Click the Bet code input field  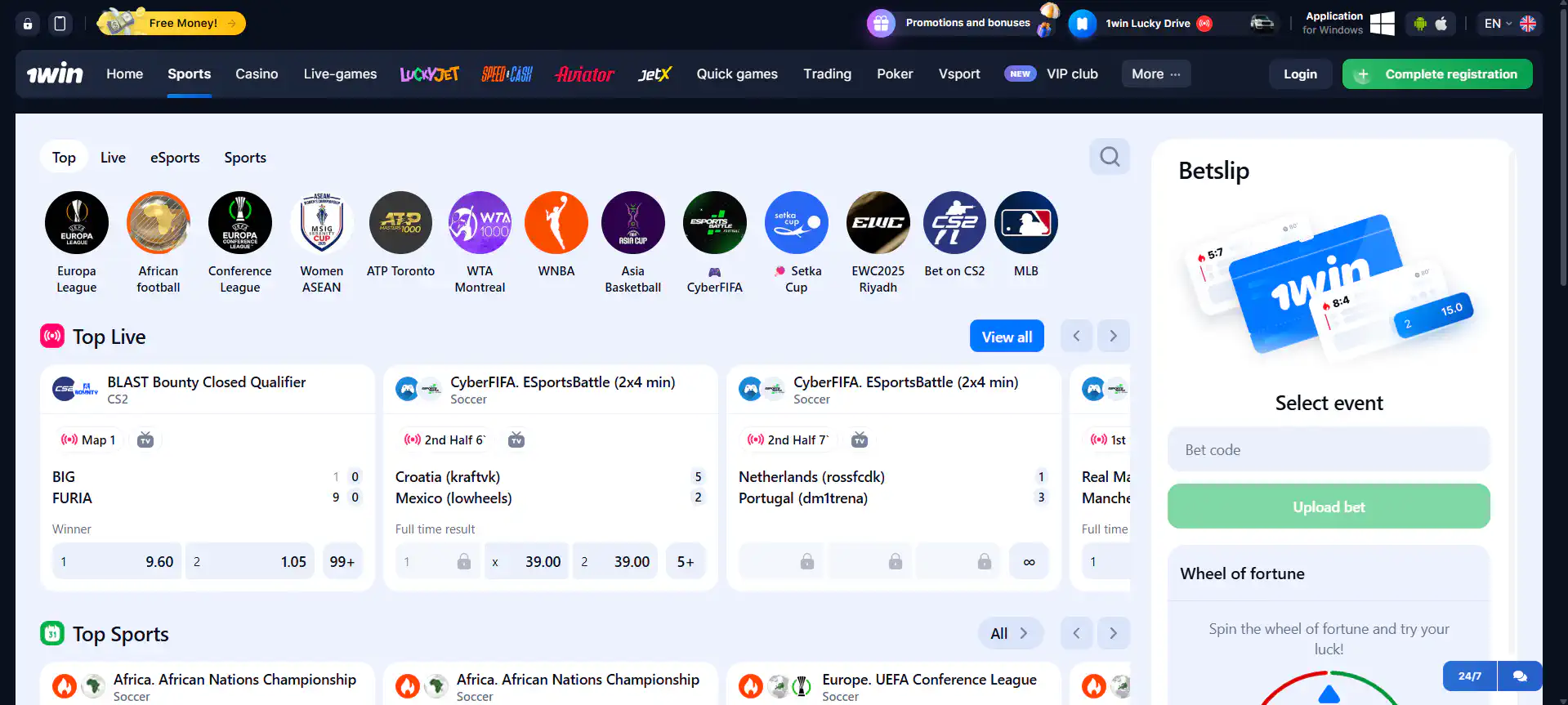[x=1329, y=449]
